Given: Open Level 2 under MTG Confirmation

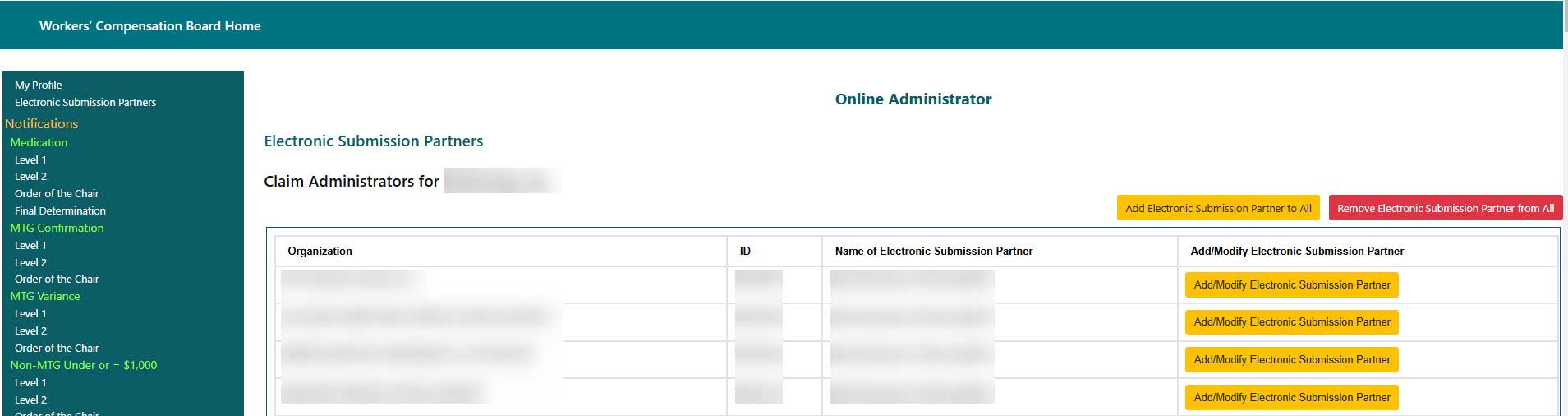Looking at the screenshot, I should coord(30,263).
